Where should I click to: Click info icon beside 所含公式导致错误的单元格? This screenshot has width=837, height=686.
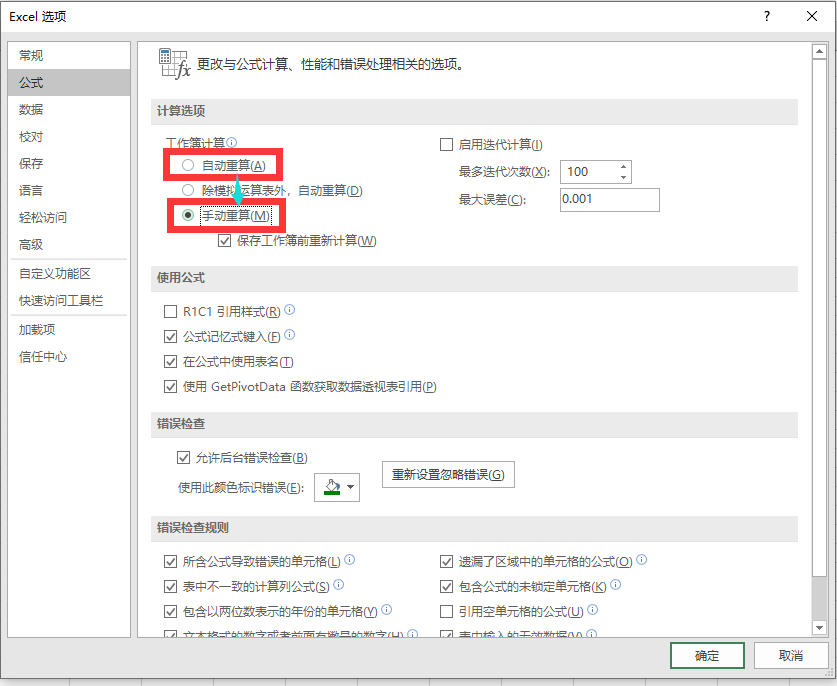pyautogui.click(x=350, y=559)
